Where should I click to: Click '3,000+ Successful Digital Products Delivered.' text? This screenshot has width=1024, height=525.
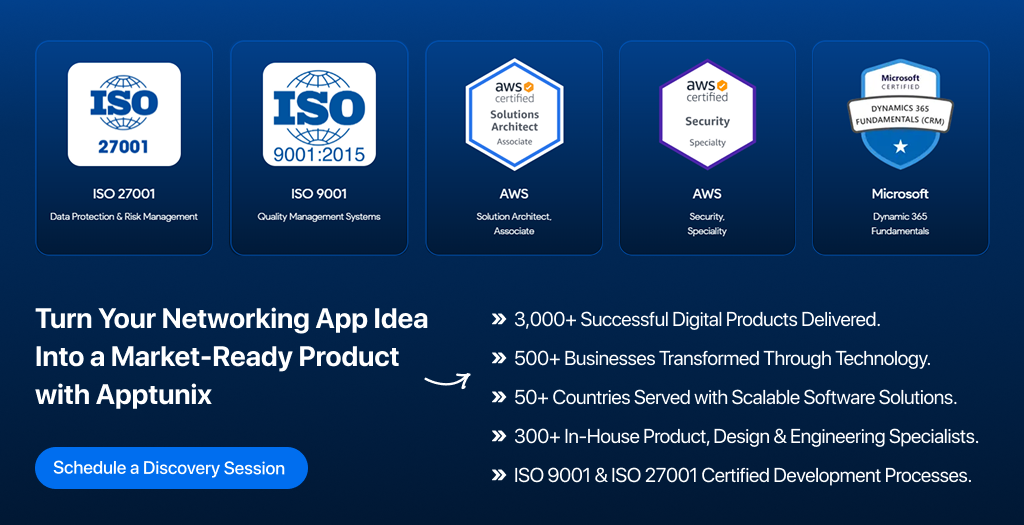coord(697,319)
